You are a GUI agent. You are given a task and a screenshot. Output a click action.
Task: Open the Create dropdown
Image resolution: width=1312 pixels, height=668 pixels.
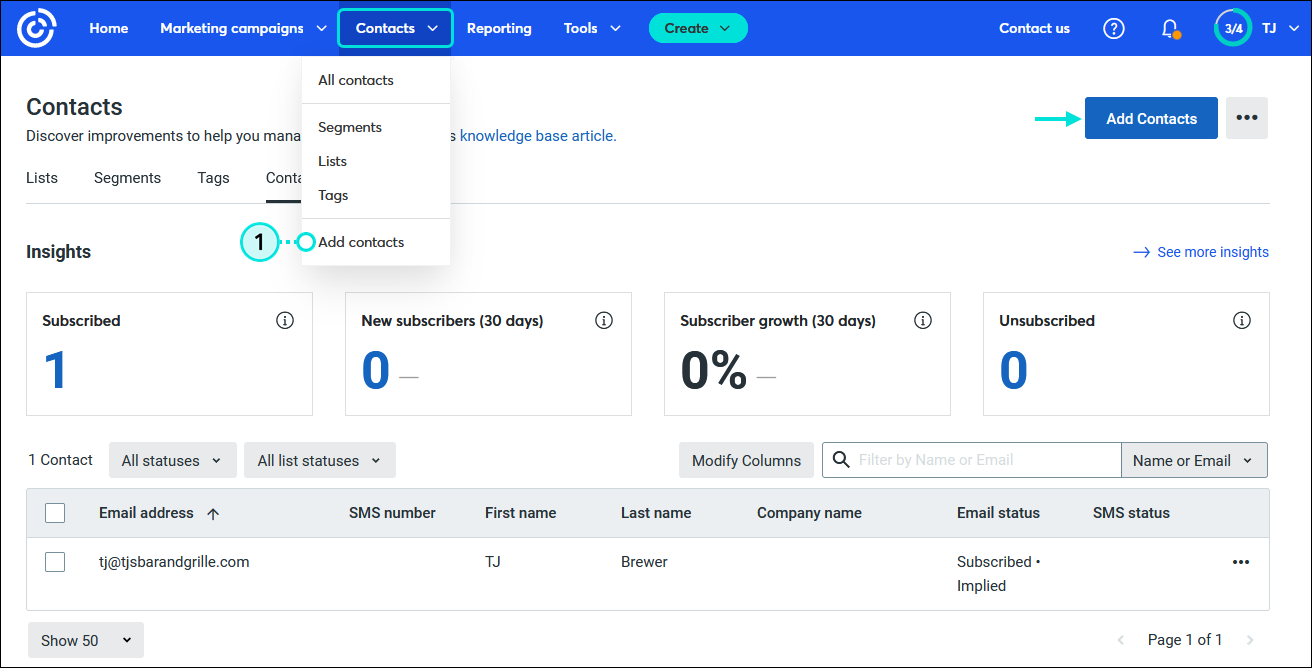coord(698,28)
